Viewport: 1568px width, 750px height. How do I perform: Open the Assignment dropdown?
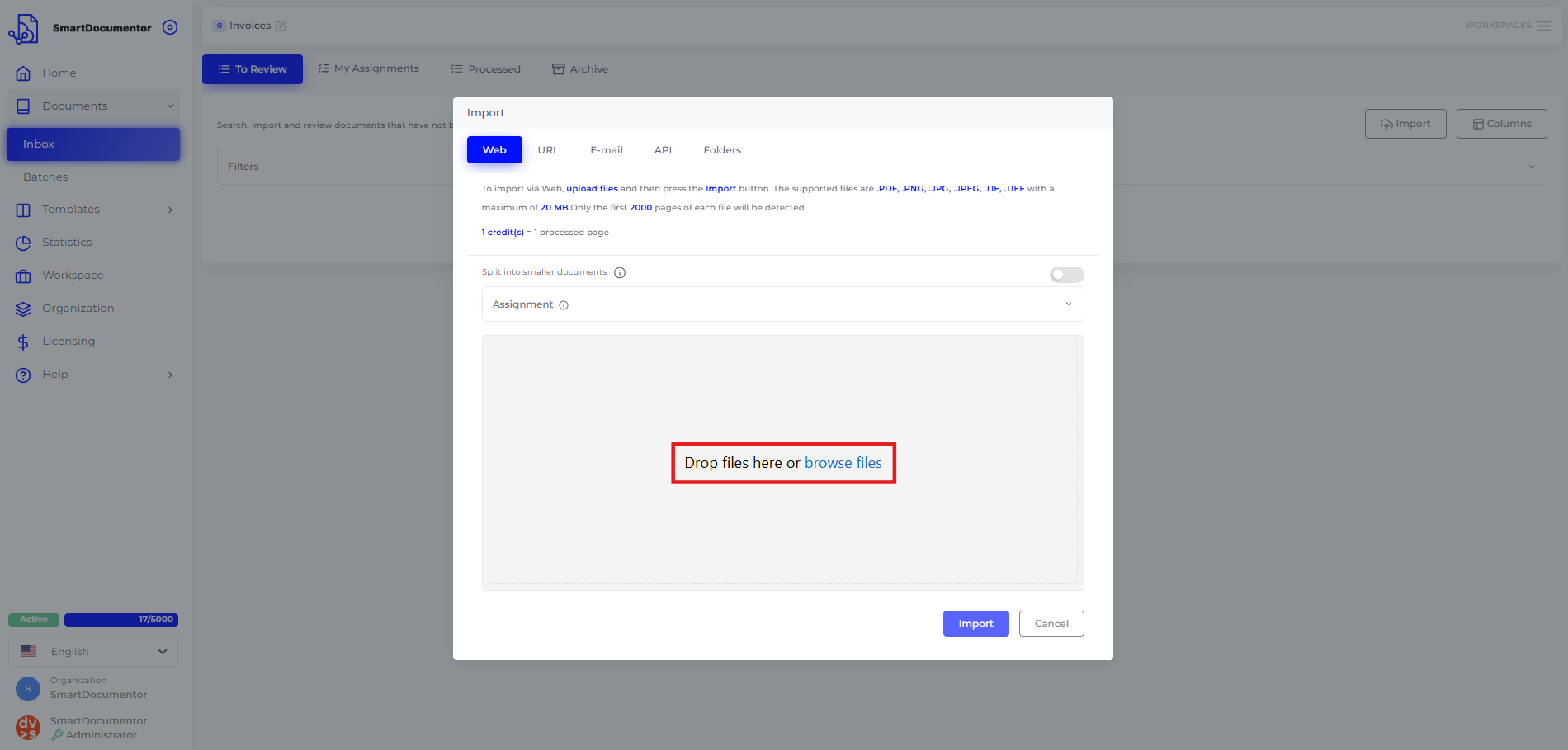782,304
